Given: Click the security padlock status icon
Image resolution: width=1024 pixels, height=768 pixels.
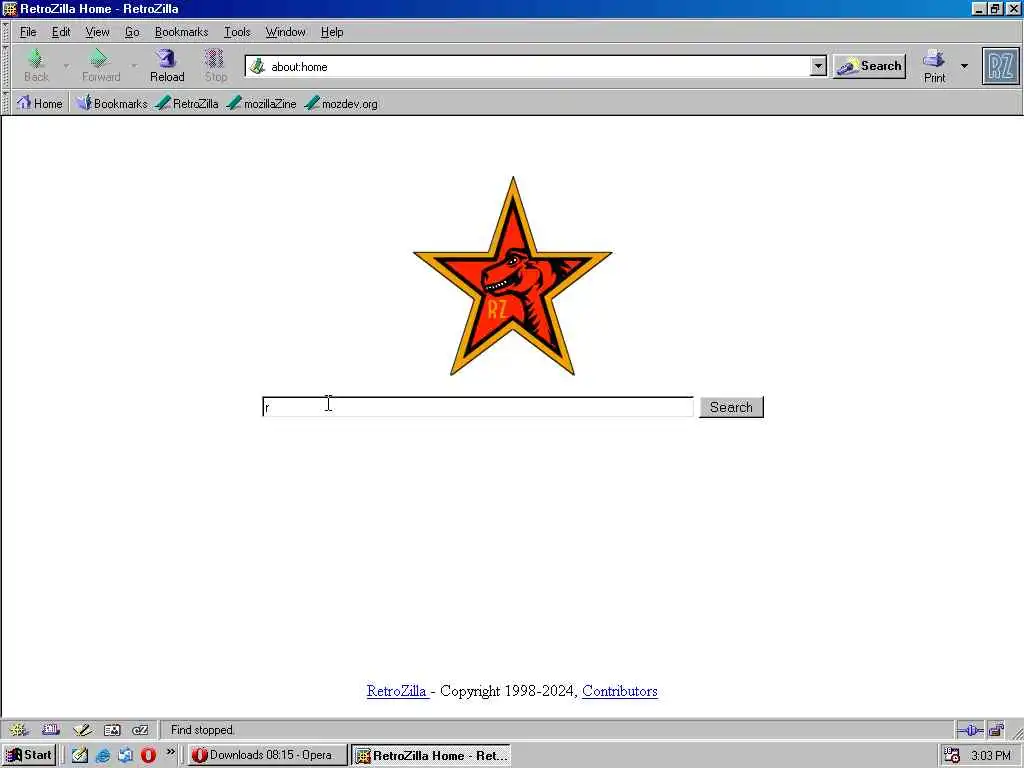Looking at the screenshot, I should pyautogui.click(x=997, y=730).
